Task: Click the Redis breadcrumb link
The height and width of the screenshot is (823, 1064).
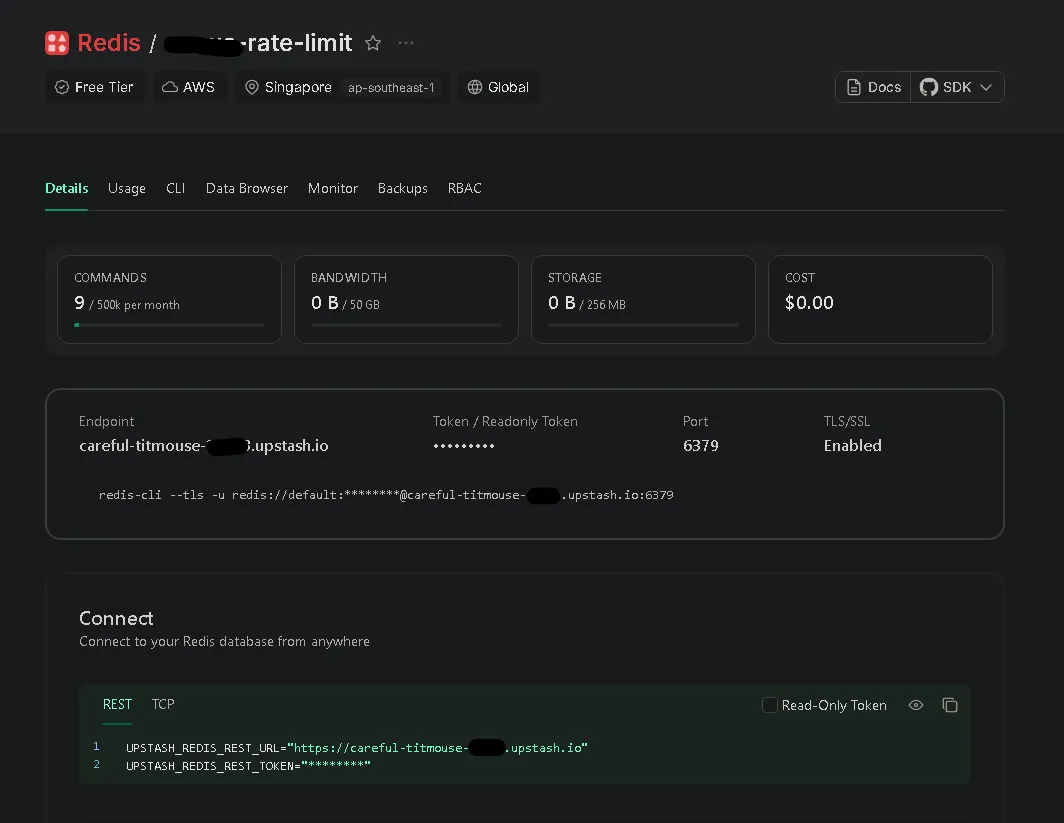Action: point(109,43)
